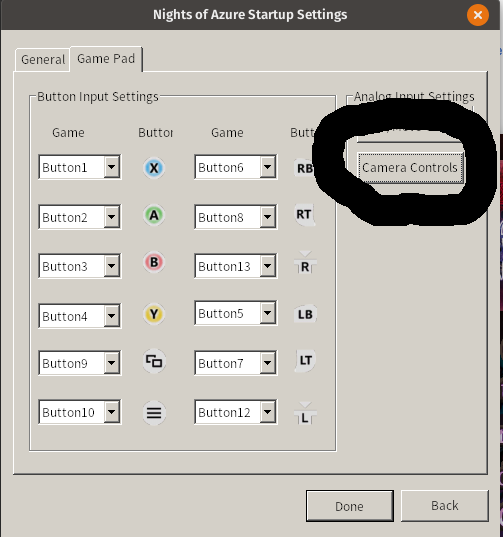Expand the Button7 combo box arrow
The height and width of the screenshot is (537, 503).
coord(268,363)
